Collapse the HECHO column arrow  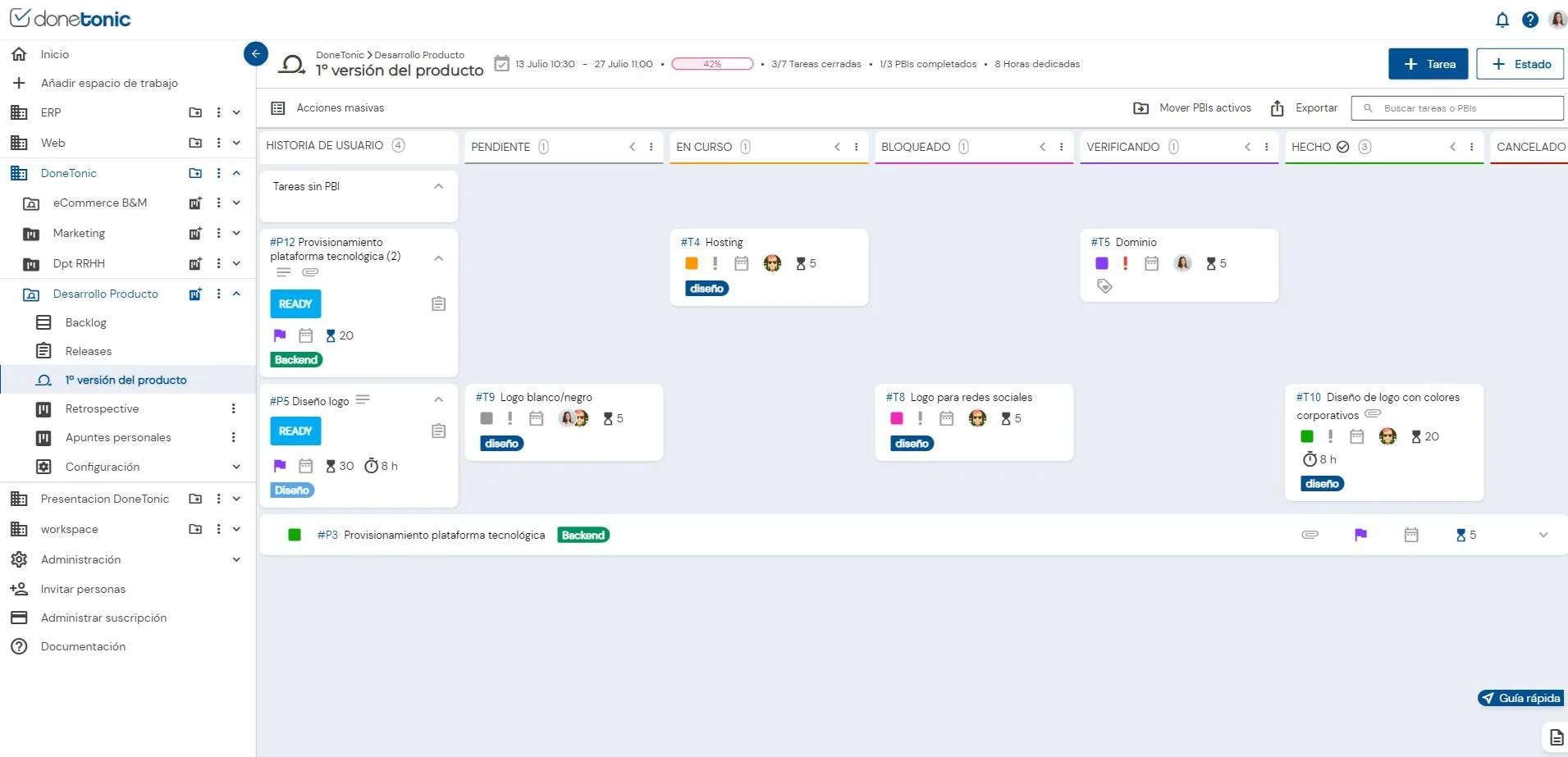[1452, 147]
